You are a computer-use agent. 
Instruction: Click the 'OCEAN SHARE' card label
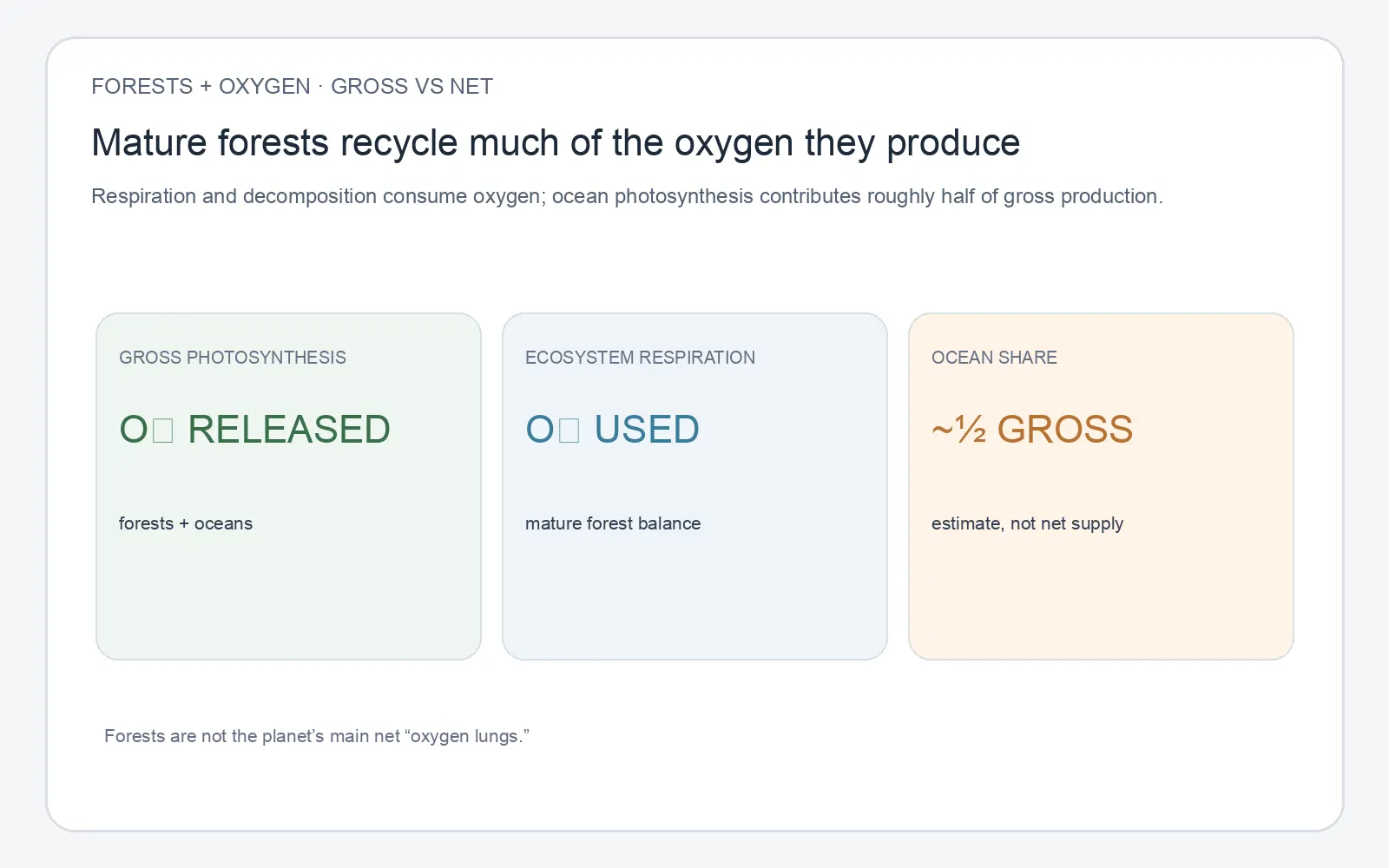coord(994,358)
